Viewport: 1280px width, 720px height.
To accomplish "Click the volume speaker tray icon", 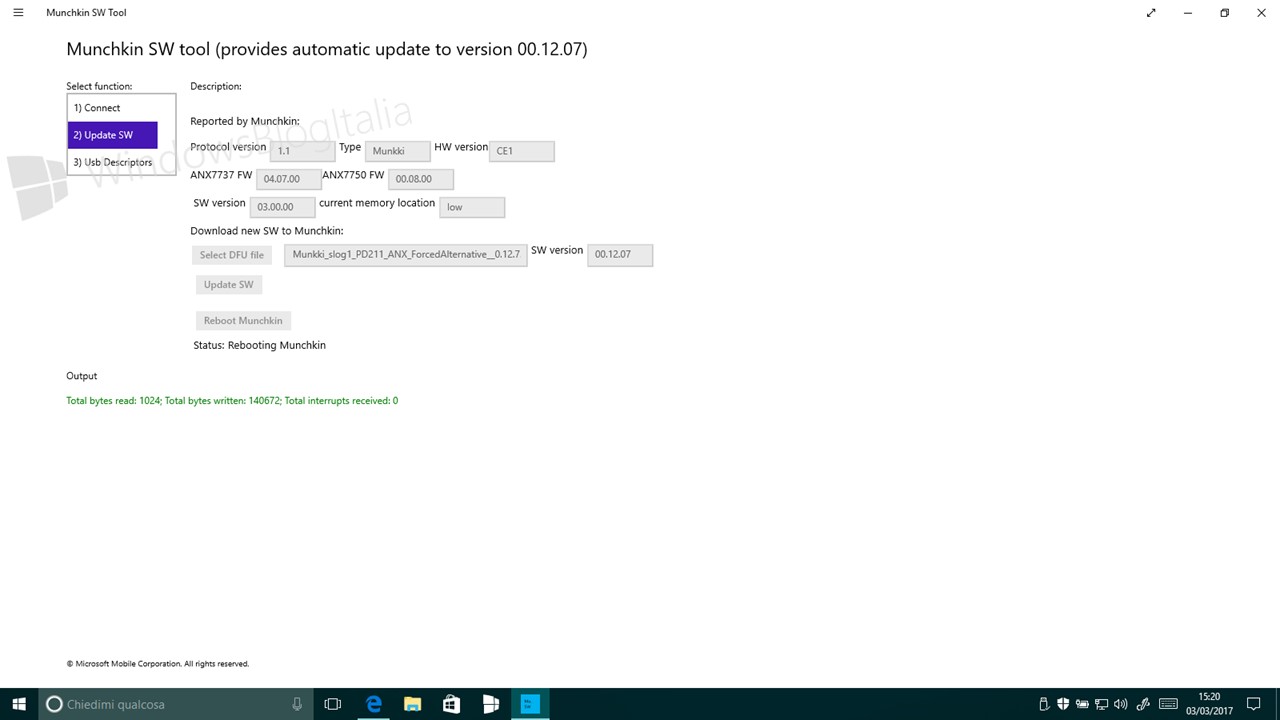I will 1120,704.
